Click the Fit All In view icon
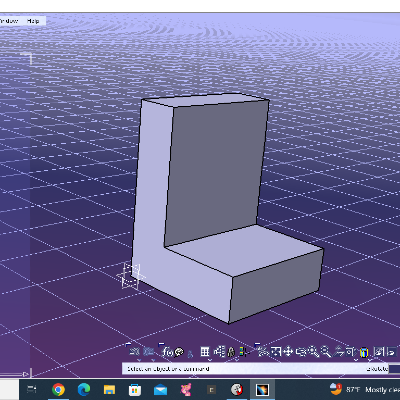The width and height of the screenshot is (400, 400). coord(275,351)
